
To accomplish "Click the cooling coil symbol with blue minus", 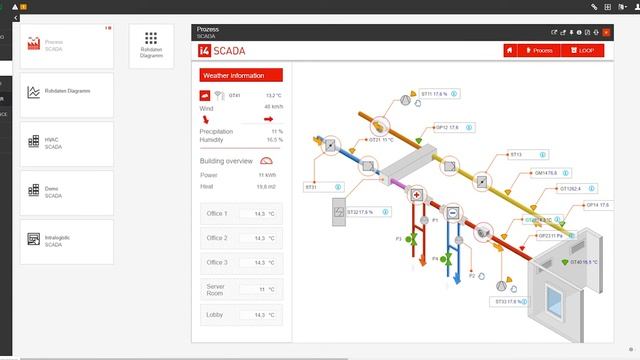I will (x=453, y=213).
